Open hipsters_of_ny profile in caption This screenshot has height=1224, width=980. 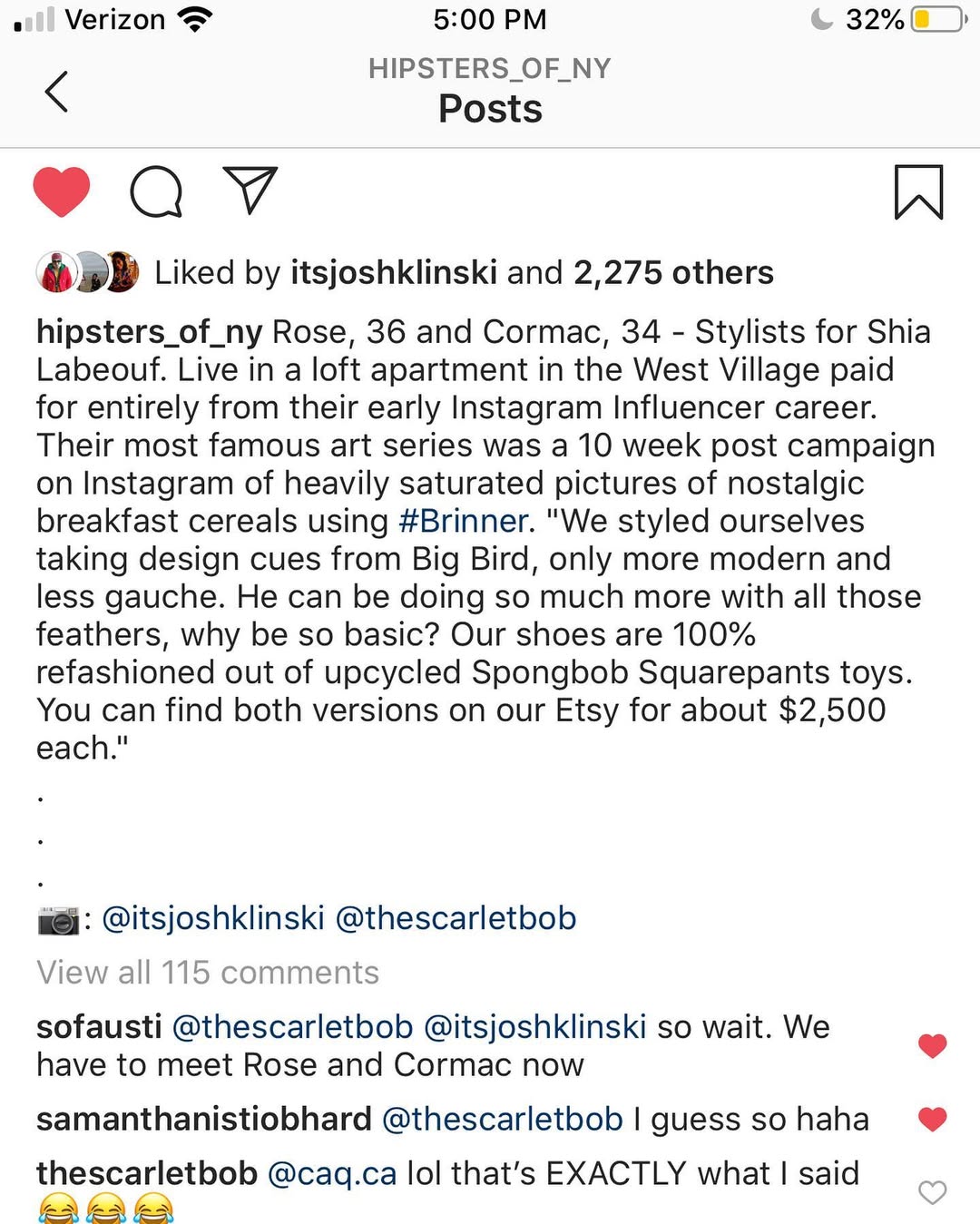[x=149, y=332]
